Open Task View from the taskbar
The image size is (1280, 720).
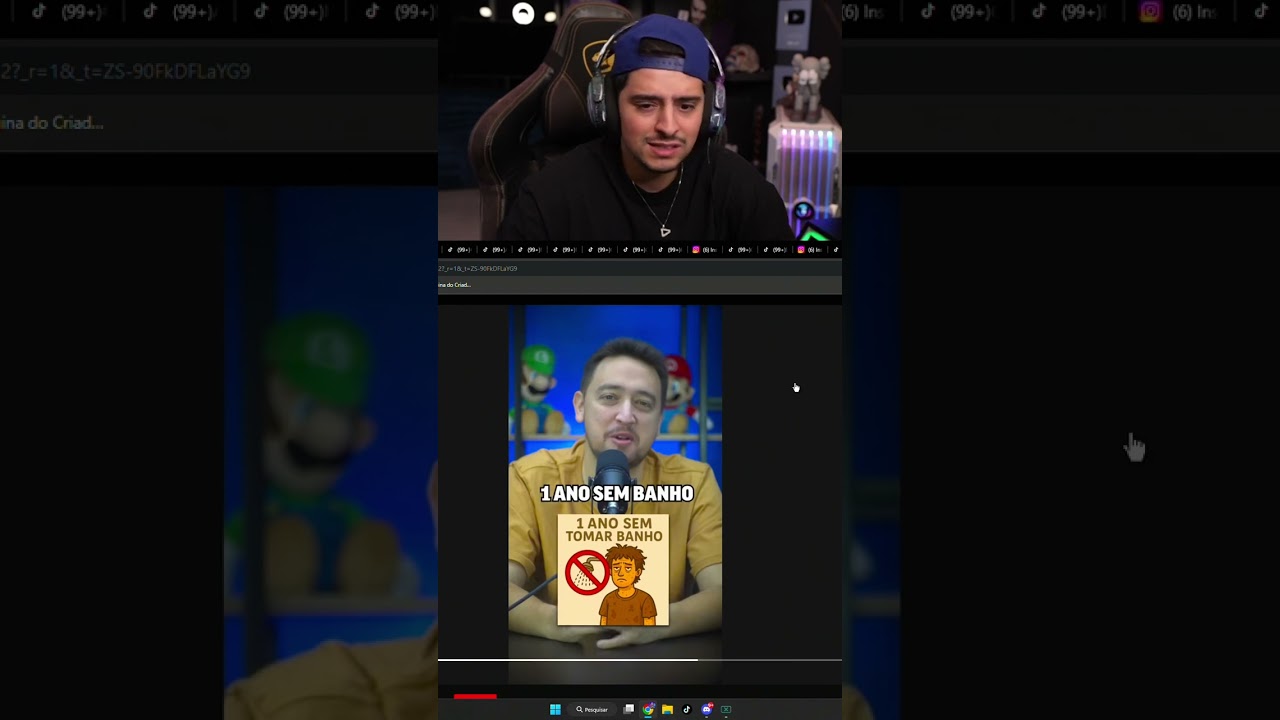[629, 709]
